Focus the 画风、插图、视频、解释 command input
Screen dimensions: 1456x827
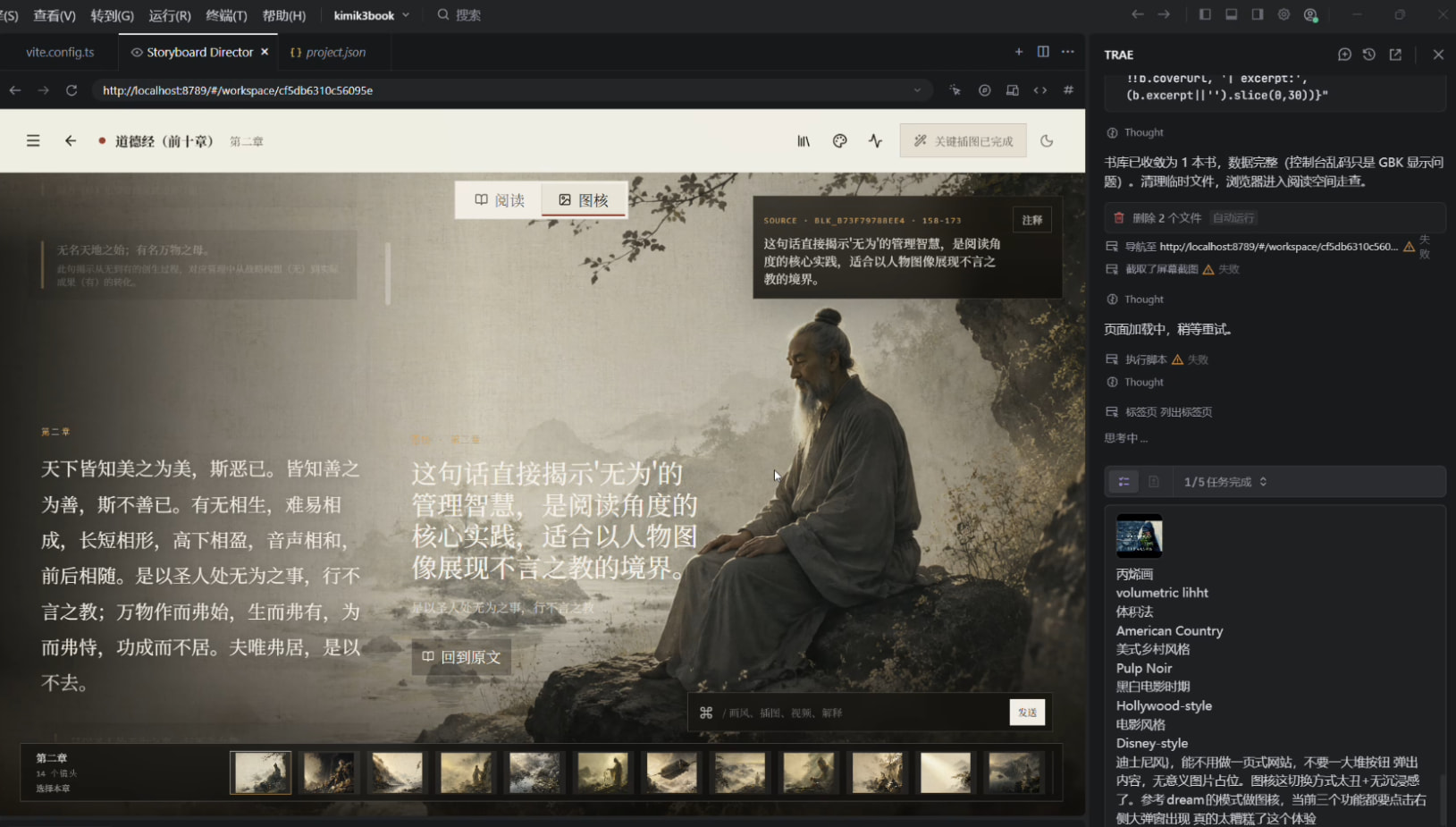863,713
